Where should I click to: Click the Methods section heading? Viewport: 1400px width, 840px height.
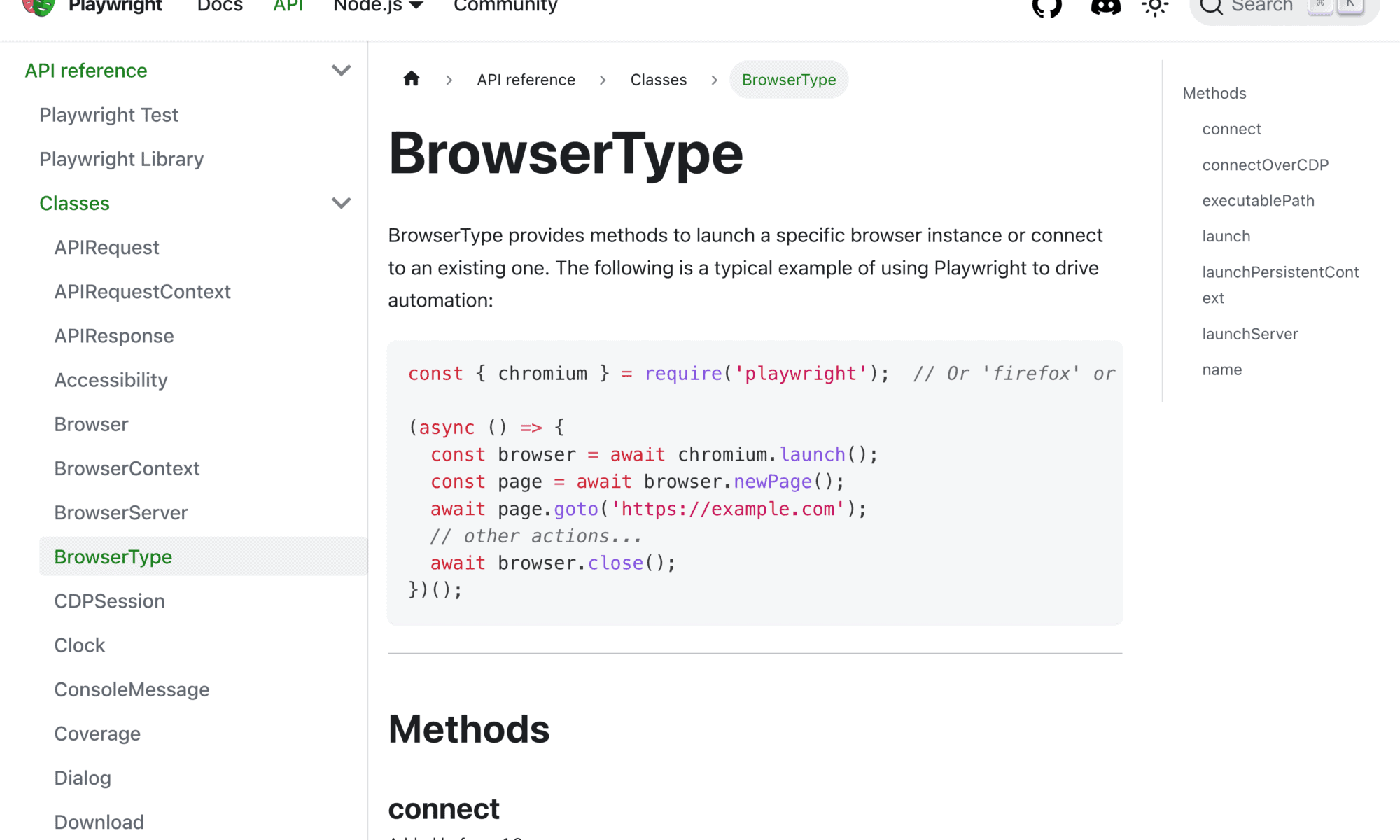(469, 729)
